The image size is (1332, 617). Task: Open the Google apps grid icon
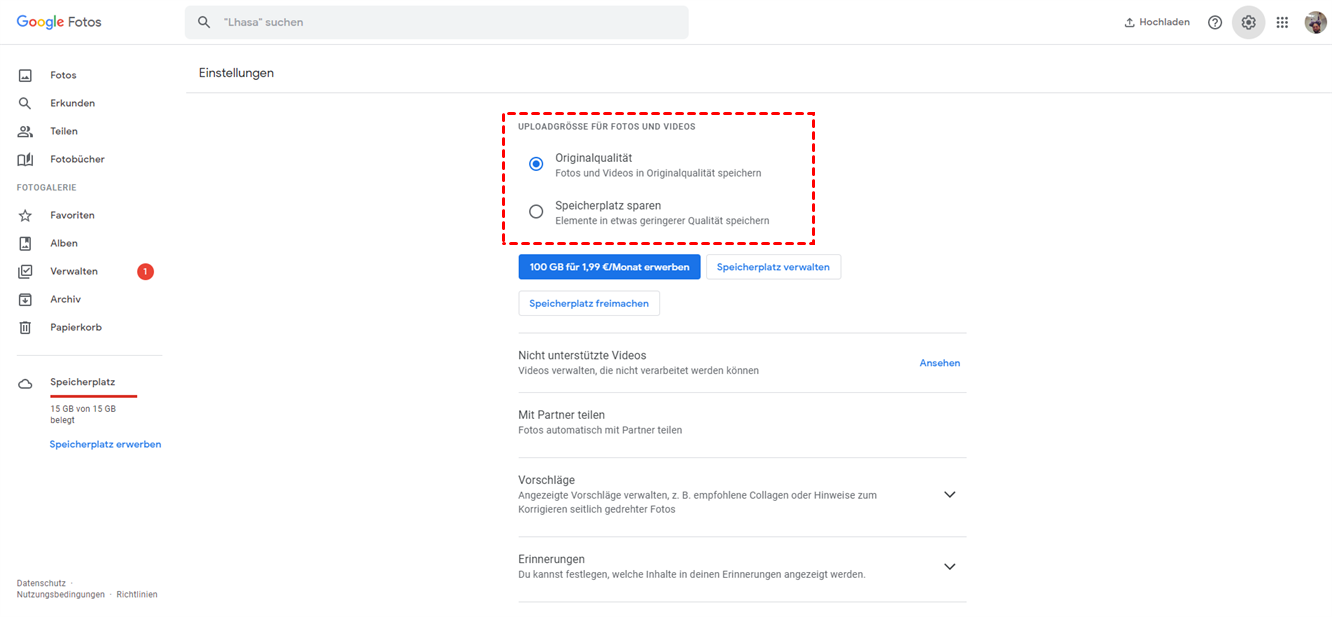pos(1282,22)
